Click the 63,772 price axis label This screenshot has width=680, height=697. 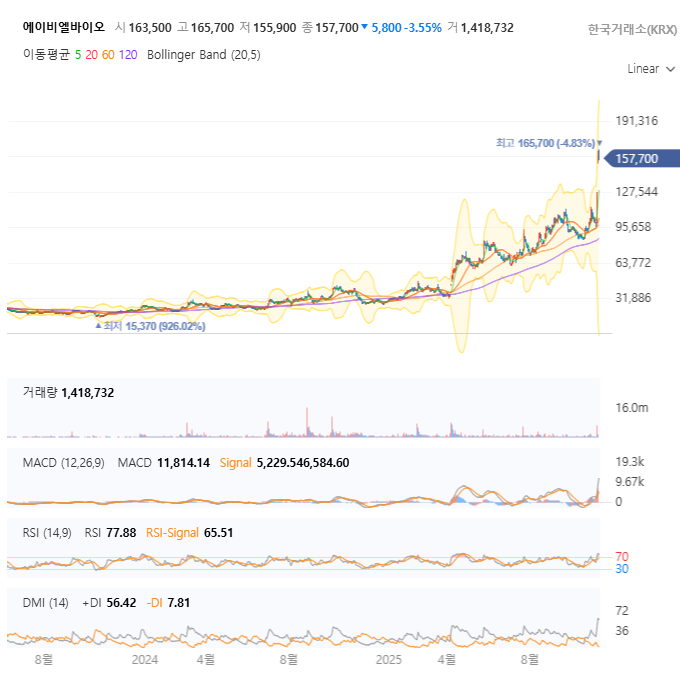click(x=633, y=263)
